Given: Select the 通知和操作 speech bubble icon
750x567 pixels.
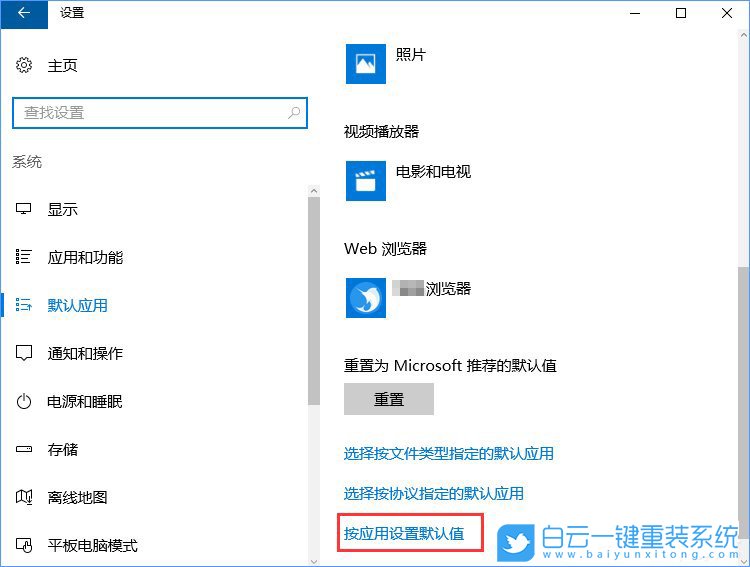Looking at the screenshot, I should 23,353.
